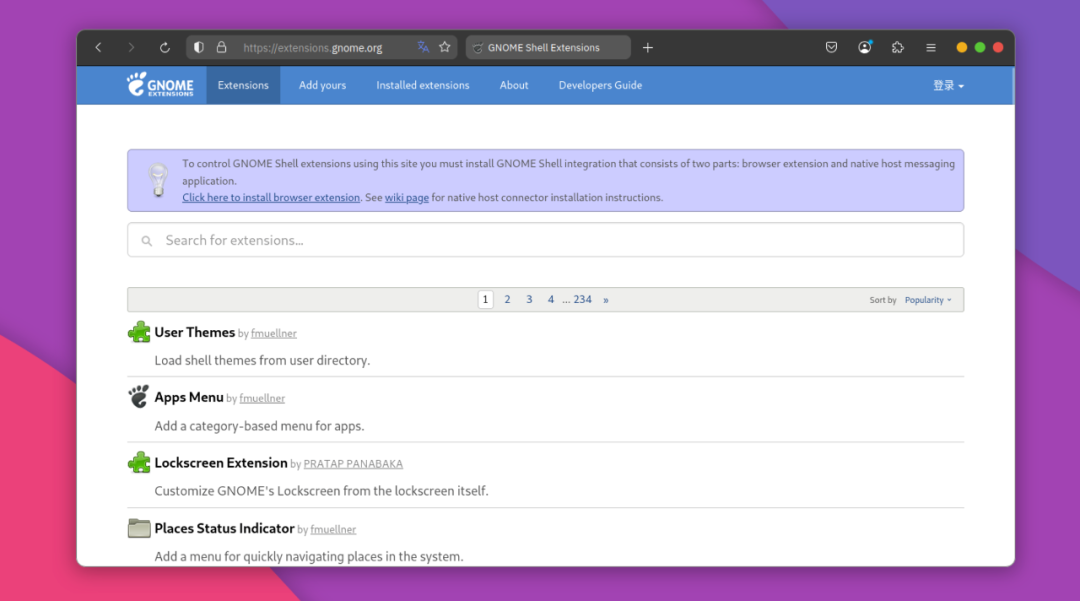Click the User Themes puzzle icon
This screenshot has width=1080, height=601.
[x=139, y=332]
